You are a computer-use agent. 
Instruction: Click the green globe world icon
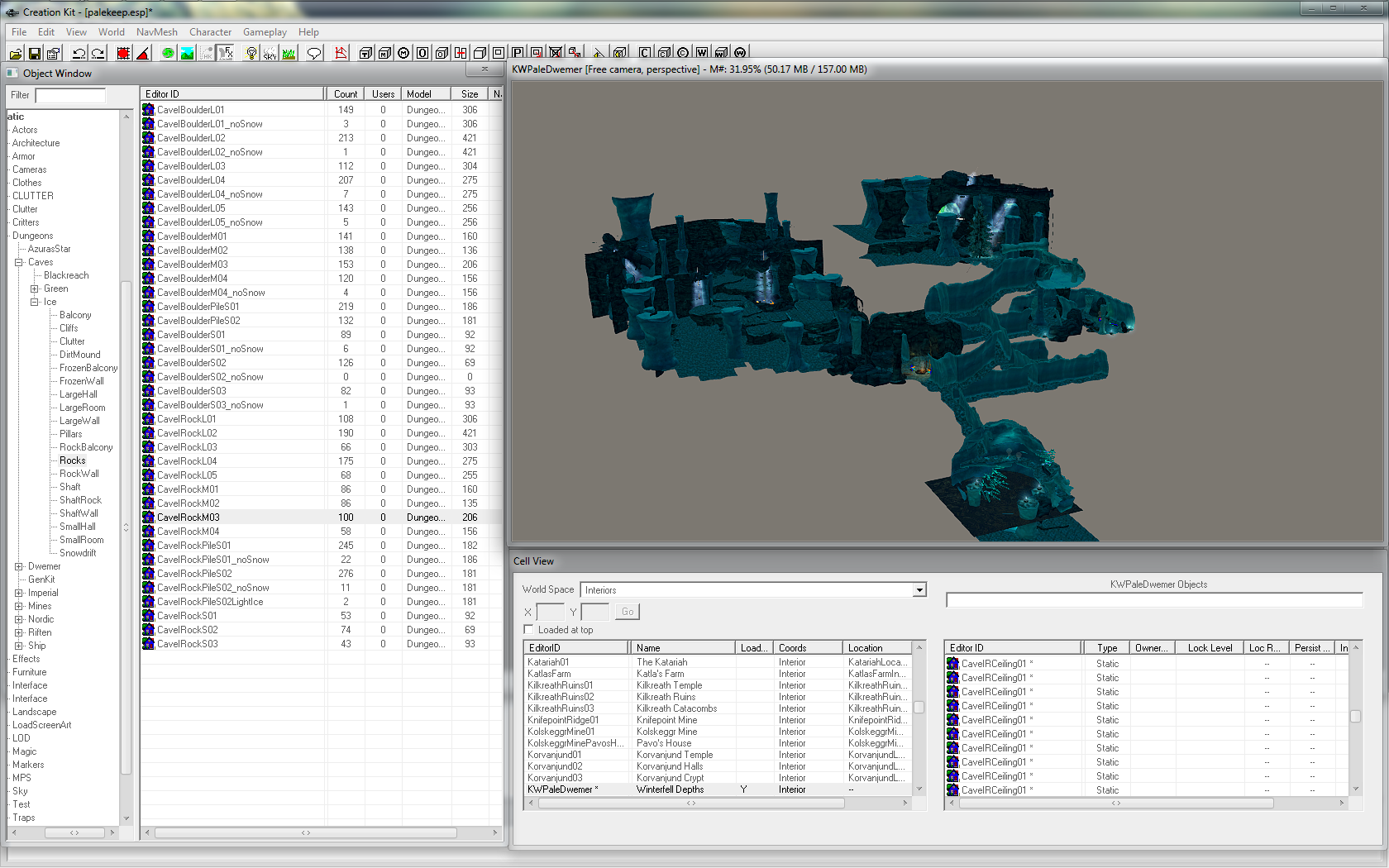pos(168,54)
